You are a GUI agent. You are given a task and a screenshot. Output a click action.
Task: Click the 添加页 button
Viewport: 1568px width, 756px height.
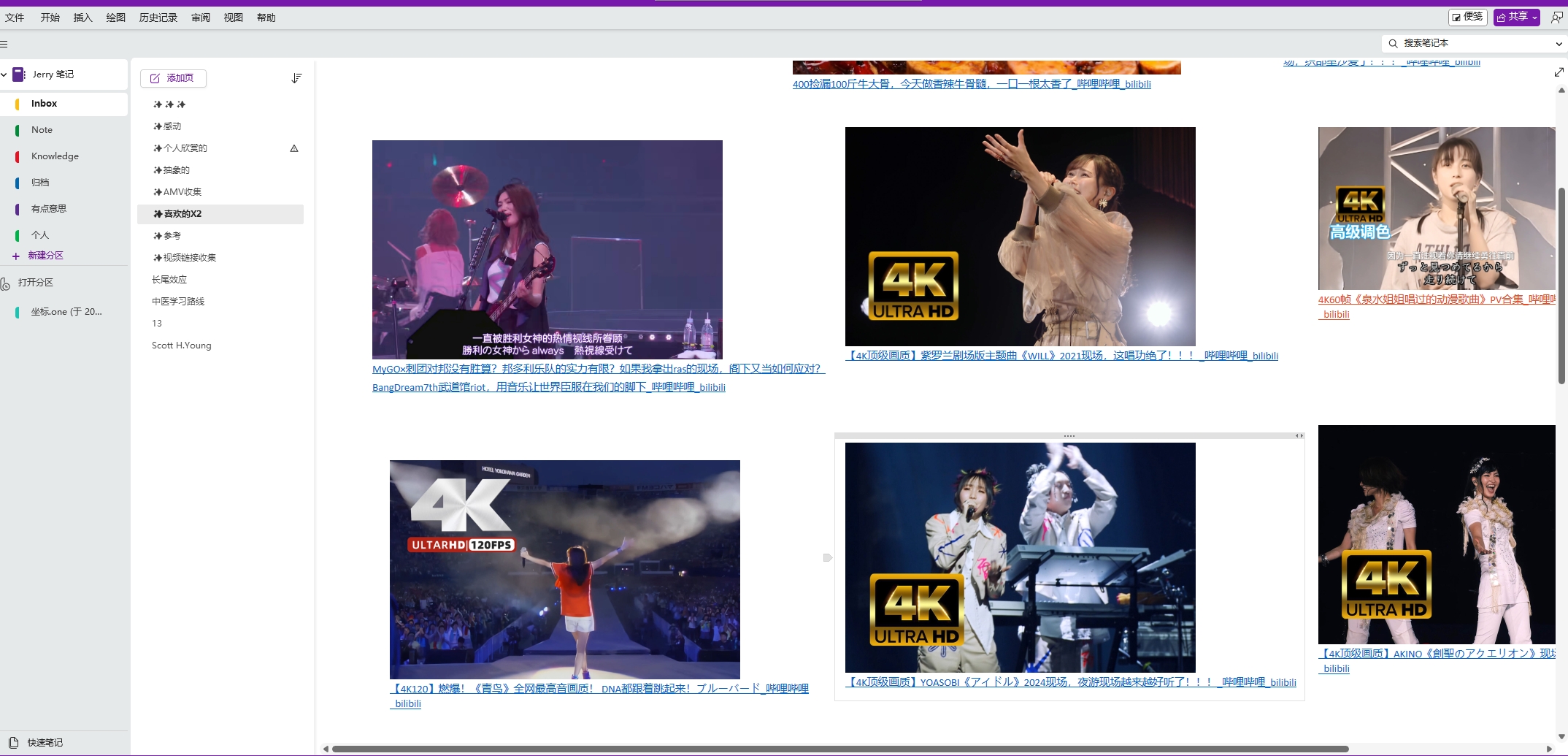tap(173, 78)
